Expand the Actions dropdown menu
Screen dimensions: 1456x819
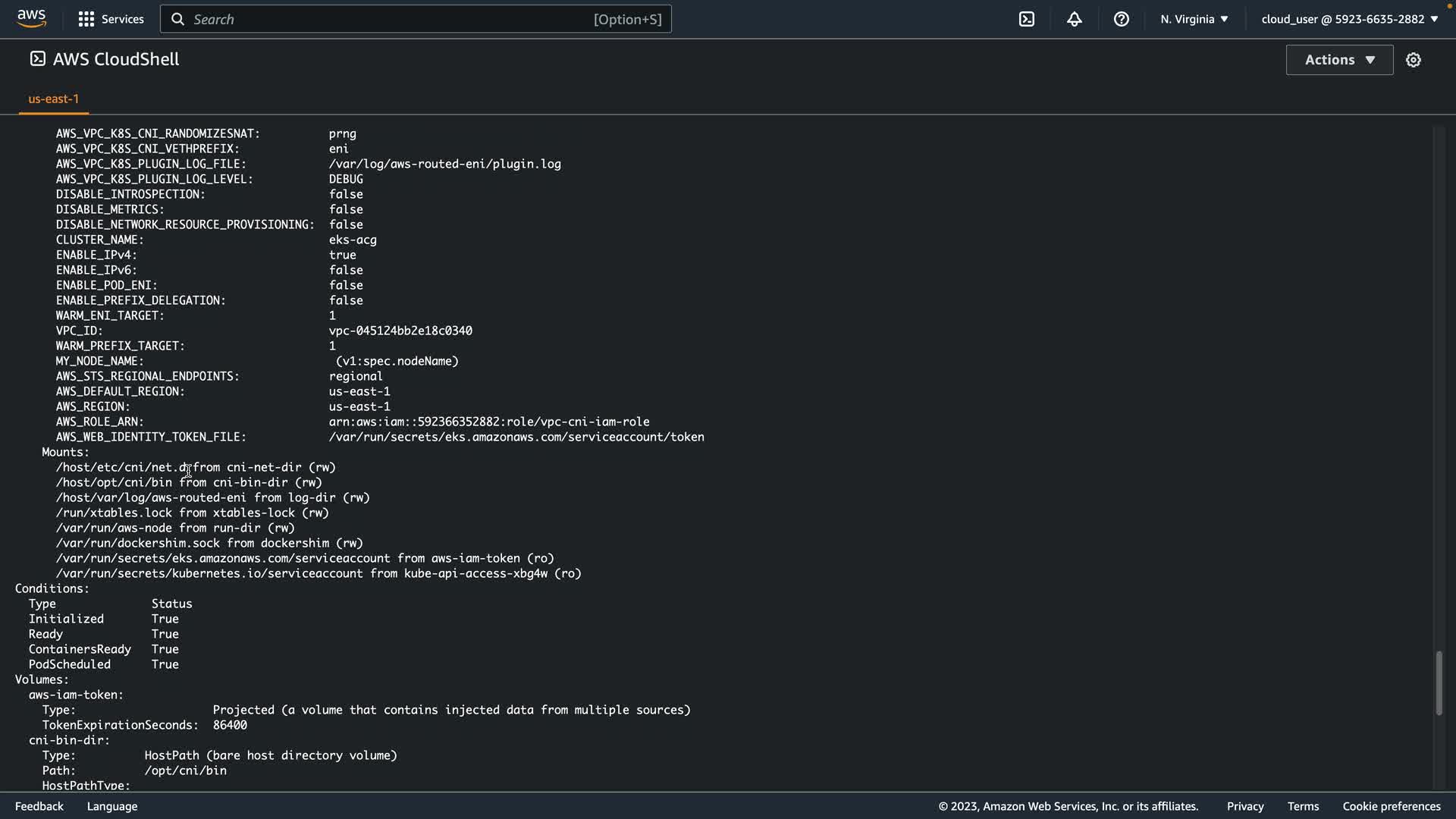(x=1339, y=60)
